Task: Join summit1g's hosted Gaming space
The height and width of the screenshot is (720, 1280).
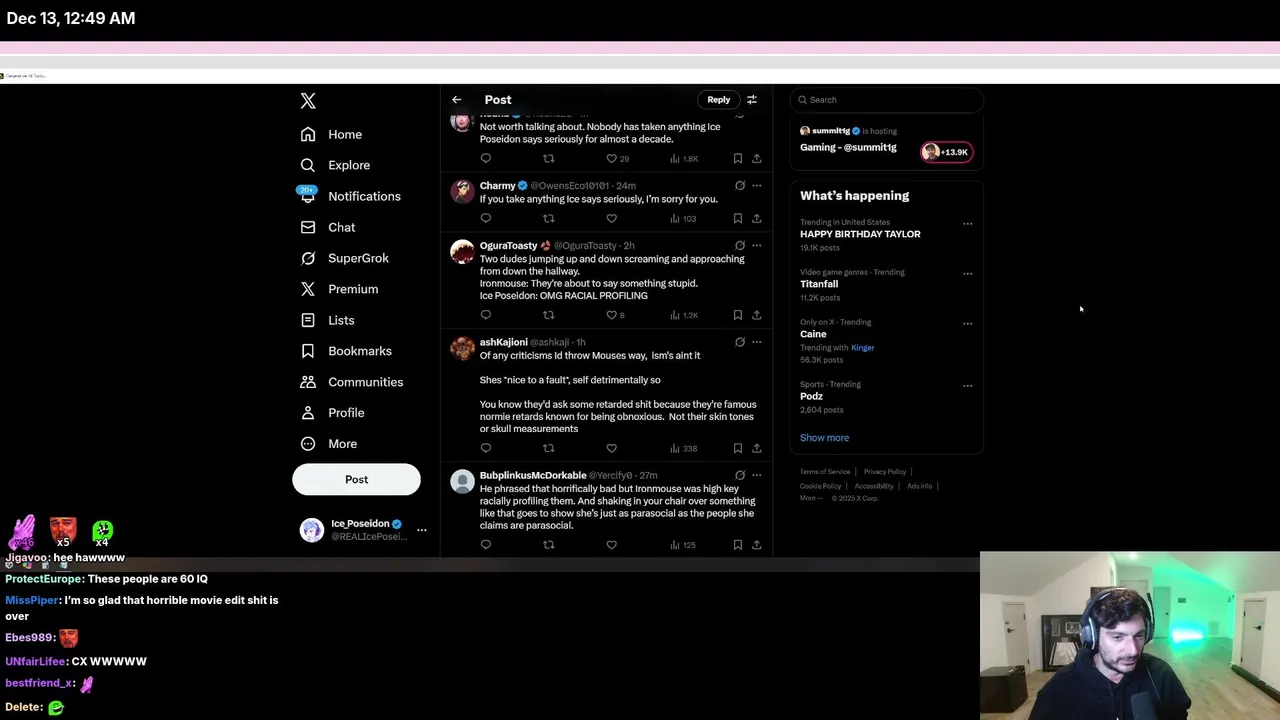Action: [886, 142]
